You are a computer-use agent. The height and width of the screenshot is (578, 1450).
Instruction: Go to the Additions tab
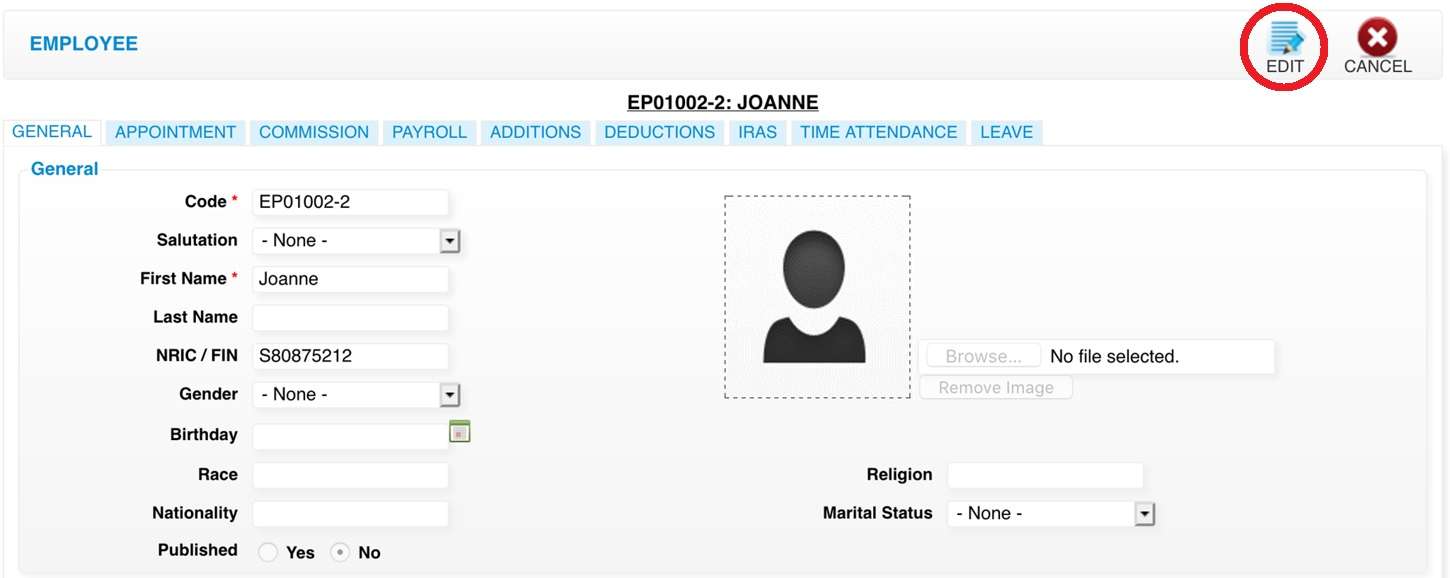click(x=535, y=132)
